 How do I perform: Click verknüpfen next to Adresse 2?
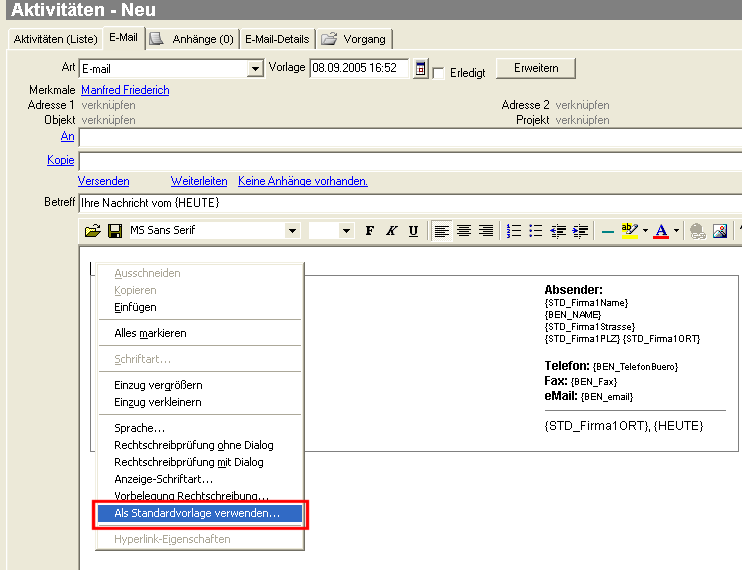coord(583,105)
